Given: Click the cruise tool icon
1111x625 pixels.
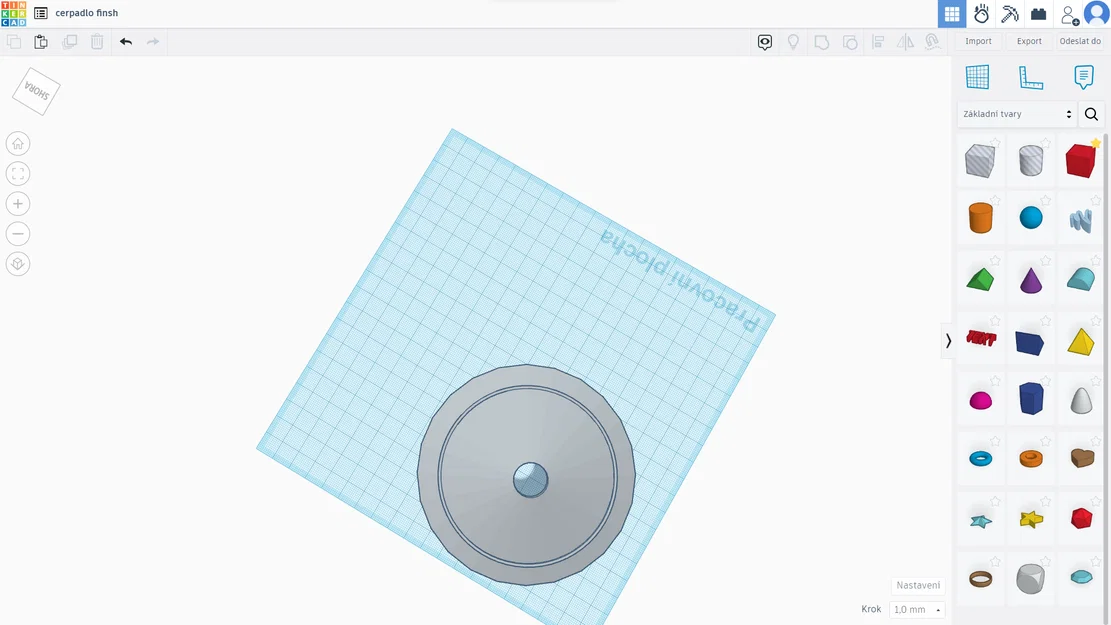Looking at the screenshot, I should (932, 42).
